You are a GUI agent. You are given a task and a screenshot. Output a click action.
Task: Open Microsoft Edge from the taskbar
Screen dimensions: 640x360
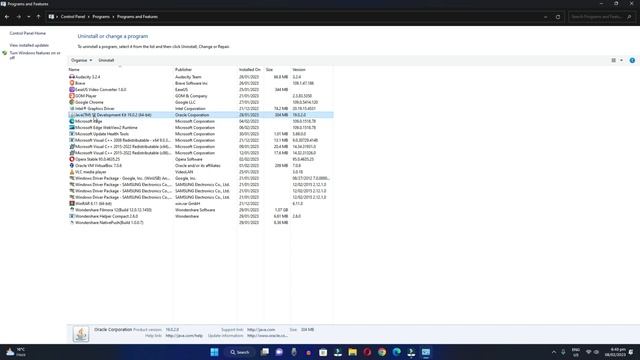(397, 352)
